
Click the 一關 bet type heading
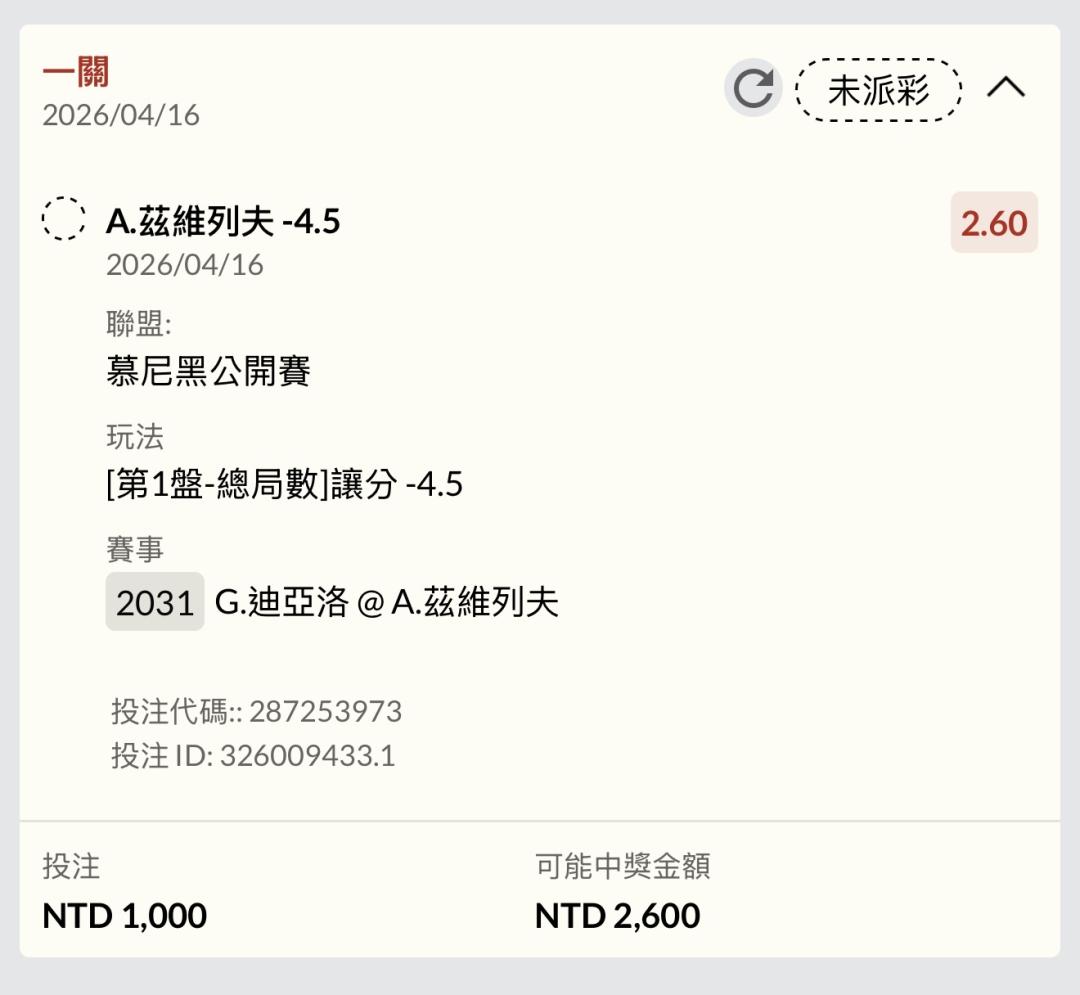(76, 73)
